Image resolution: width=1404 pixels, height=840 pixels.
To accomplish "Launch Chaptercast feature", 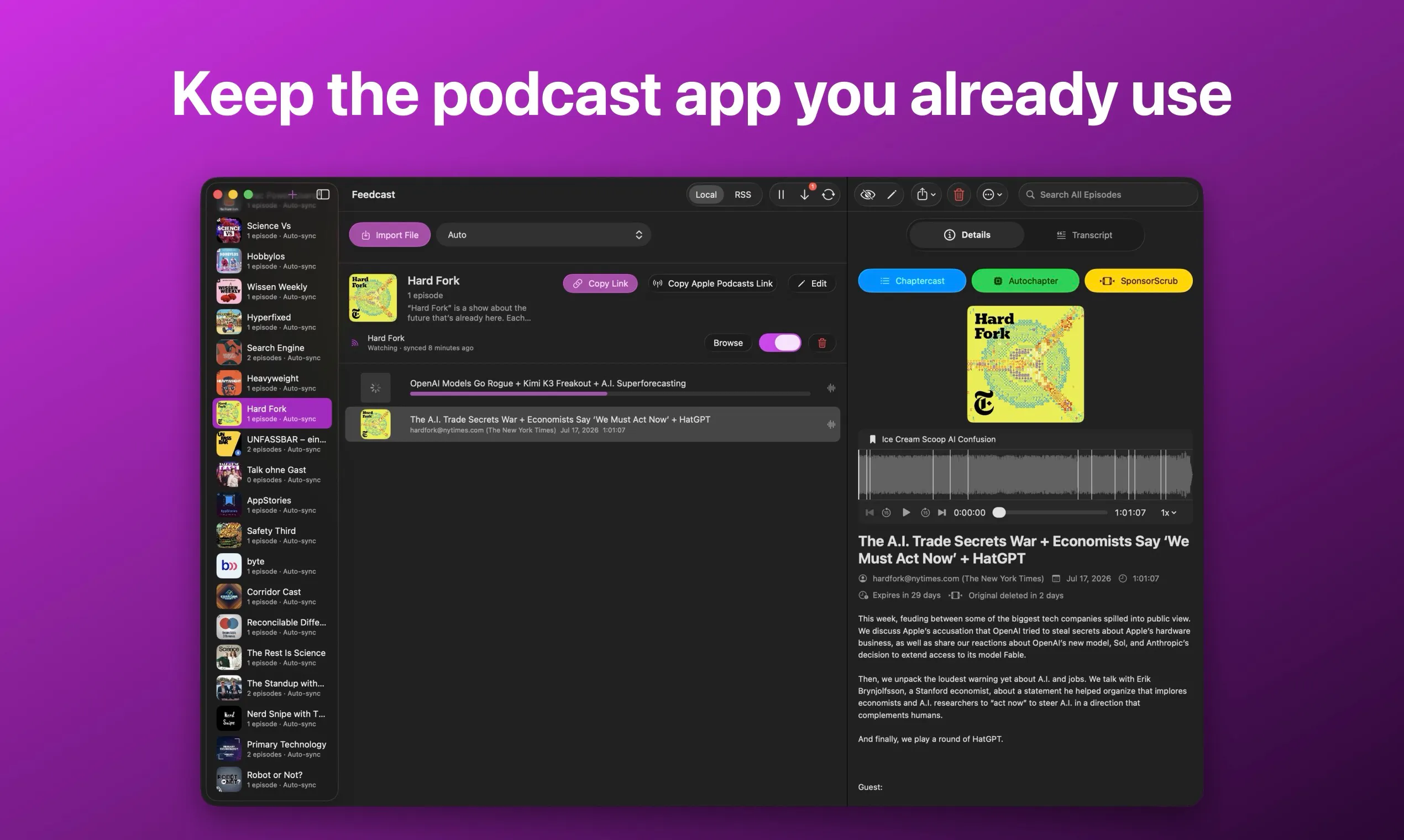I will [x=911, y=281].
